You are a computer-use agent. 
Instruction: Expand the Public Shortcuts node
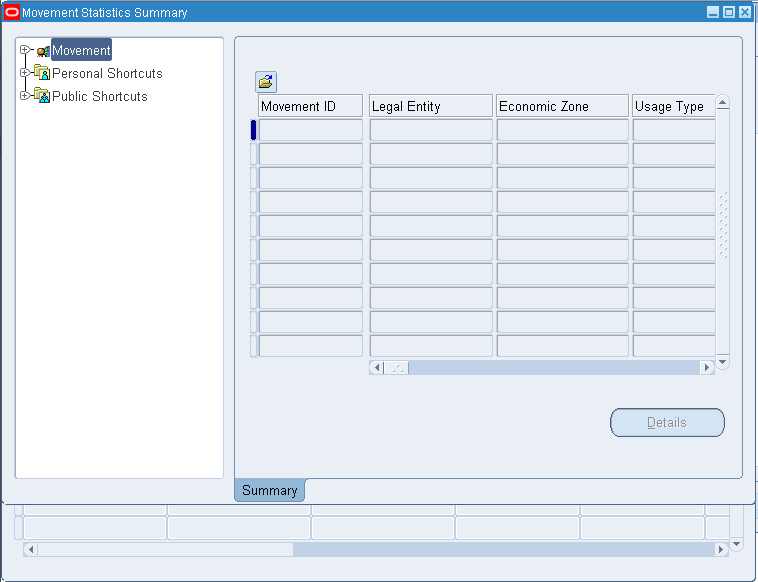24,96
